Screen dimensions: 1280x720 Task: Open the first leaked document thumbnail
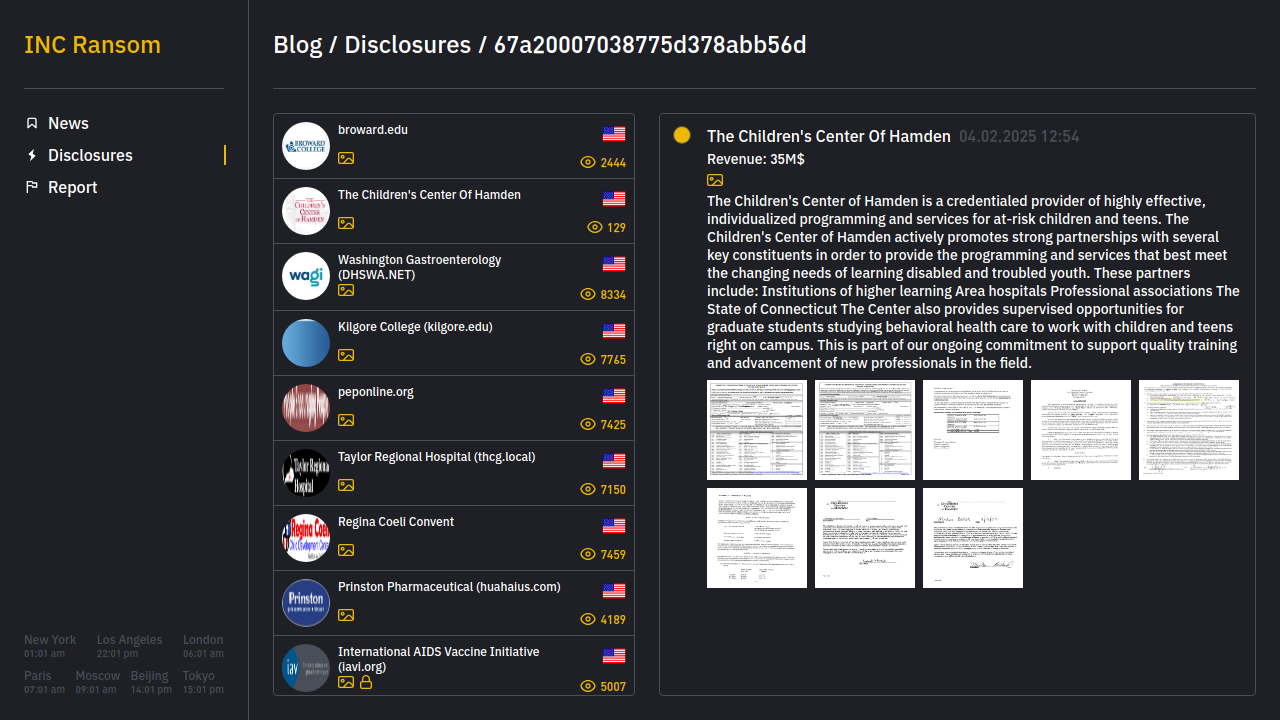pyautogui.click(x=757, y=430)
